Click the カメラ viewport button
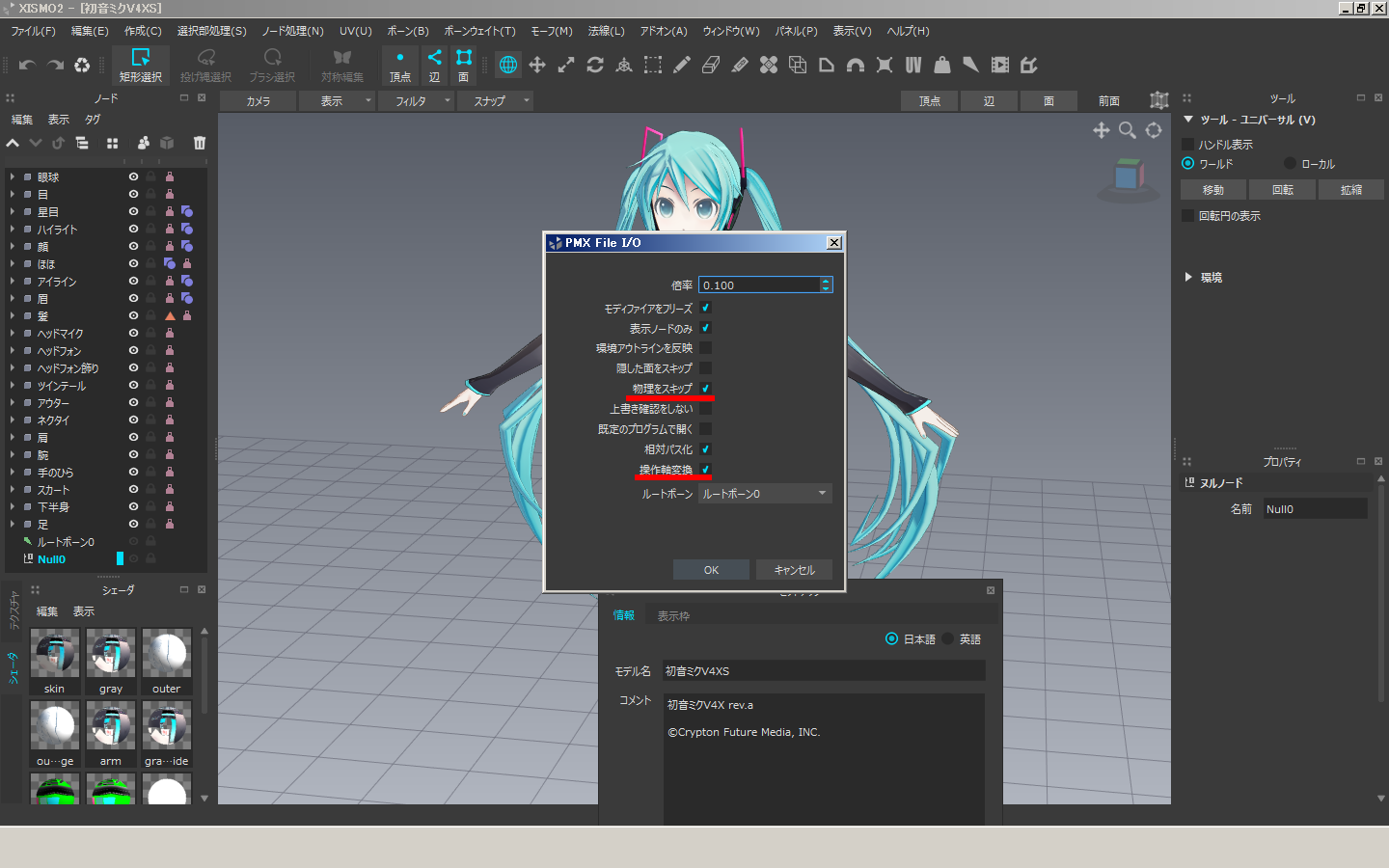Viewport: 1389px width, 868px height. click(258, 100)
